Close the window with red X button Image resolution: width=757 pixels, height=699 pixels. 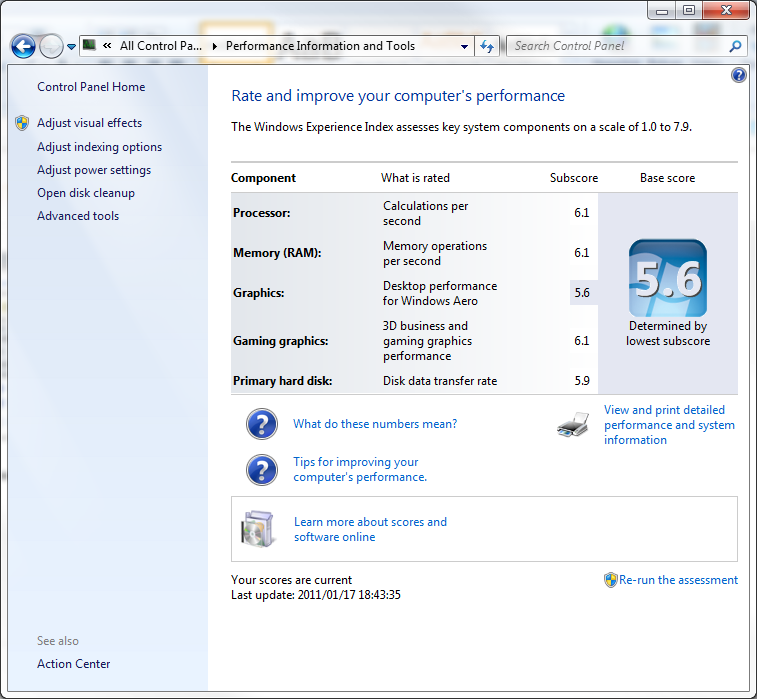pyautogui.click(x=726, y=11)
